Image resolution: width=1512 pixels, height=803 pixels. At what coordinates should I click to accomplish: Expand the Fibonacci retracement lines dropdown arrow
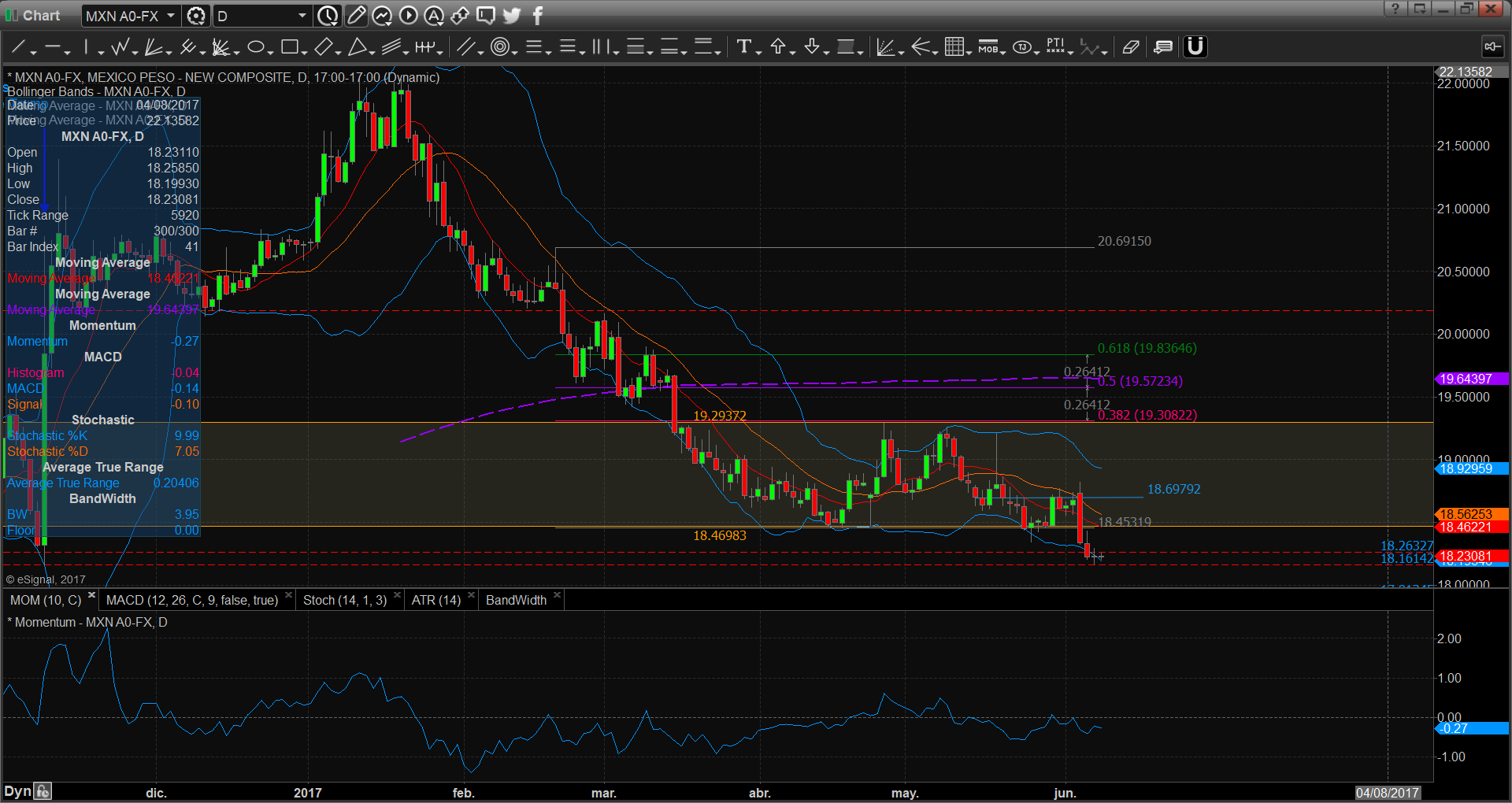pyautogui.click(x=548, y=52)
